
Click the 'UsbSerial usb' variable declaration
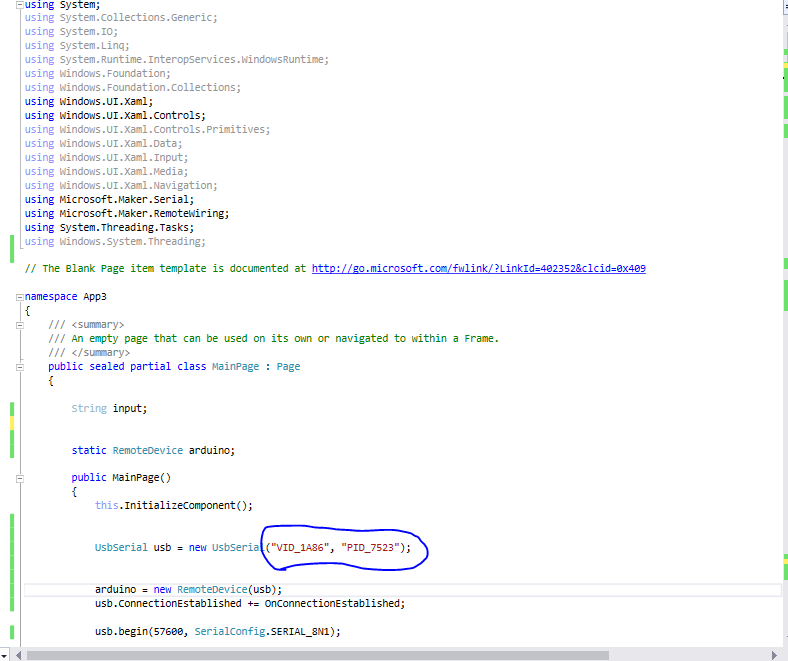tap(133, 547)
